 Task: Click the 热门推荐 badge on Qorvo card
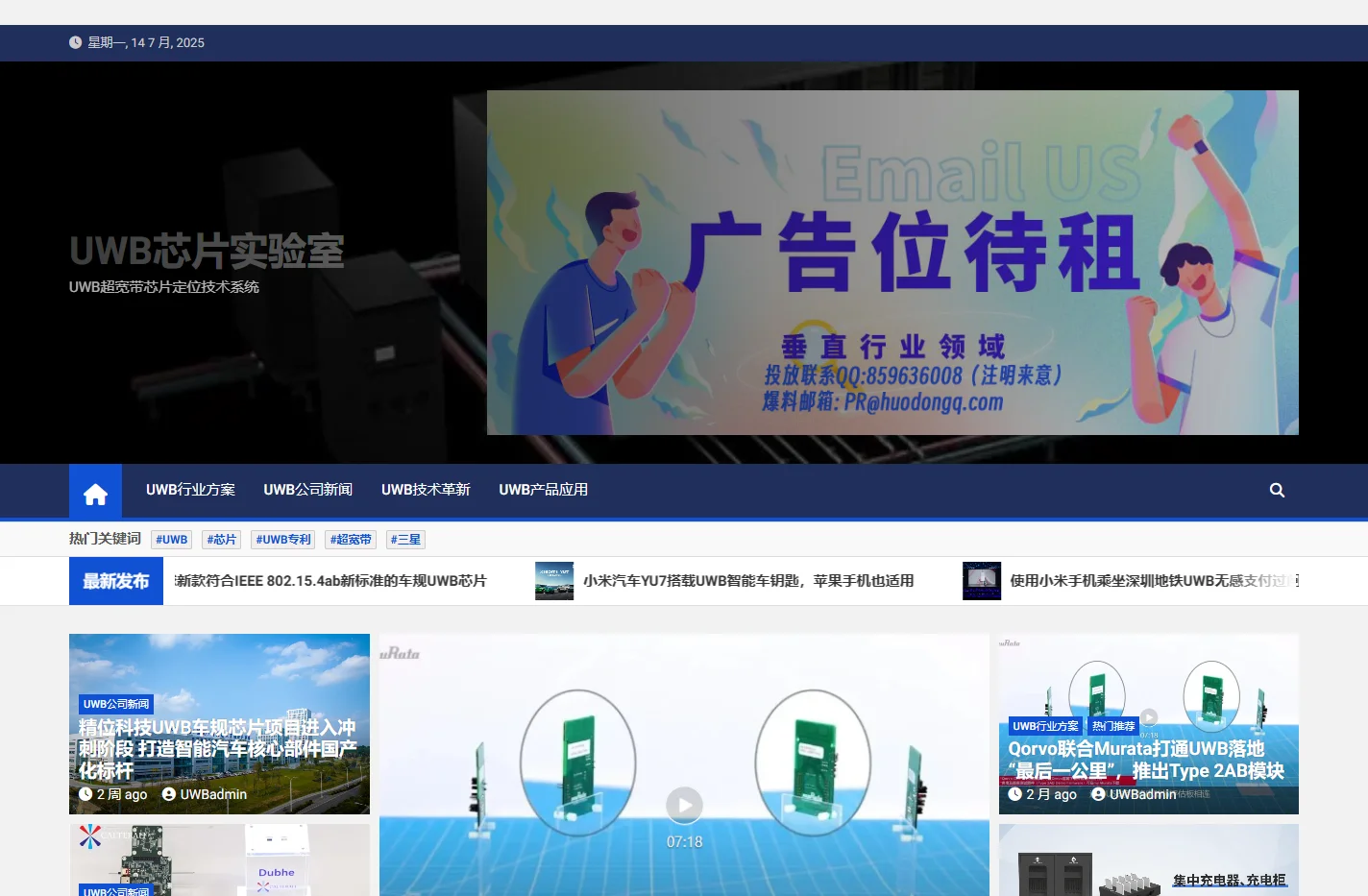1113,726
